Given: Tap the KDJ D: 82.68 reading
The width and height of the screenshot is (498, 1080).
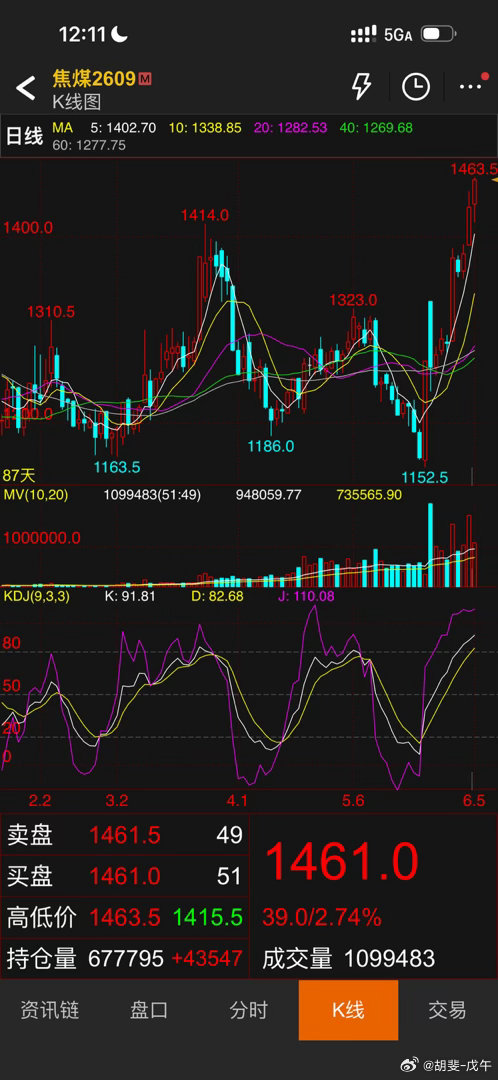Looking at the screenshot, I should tap(217, 596).
